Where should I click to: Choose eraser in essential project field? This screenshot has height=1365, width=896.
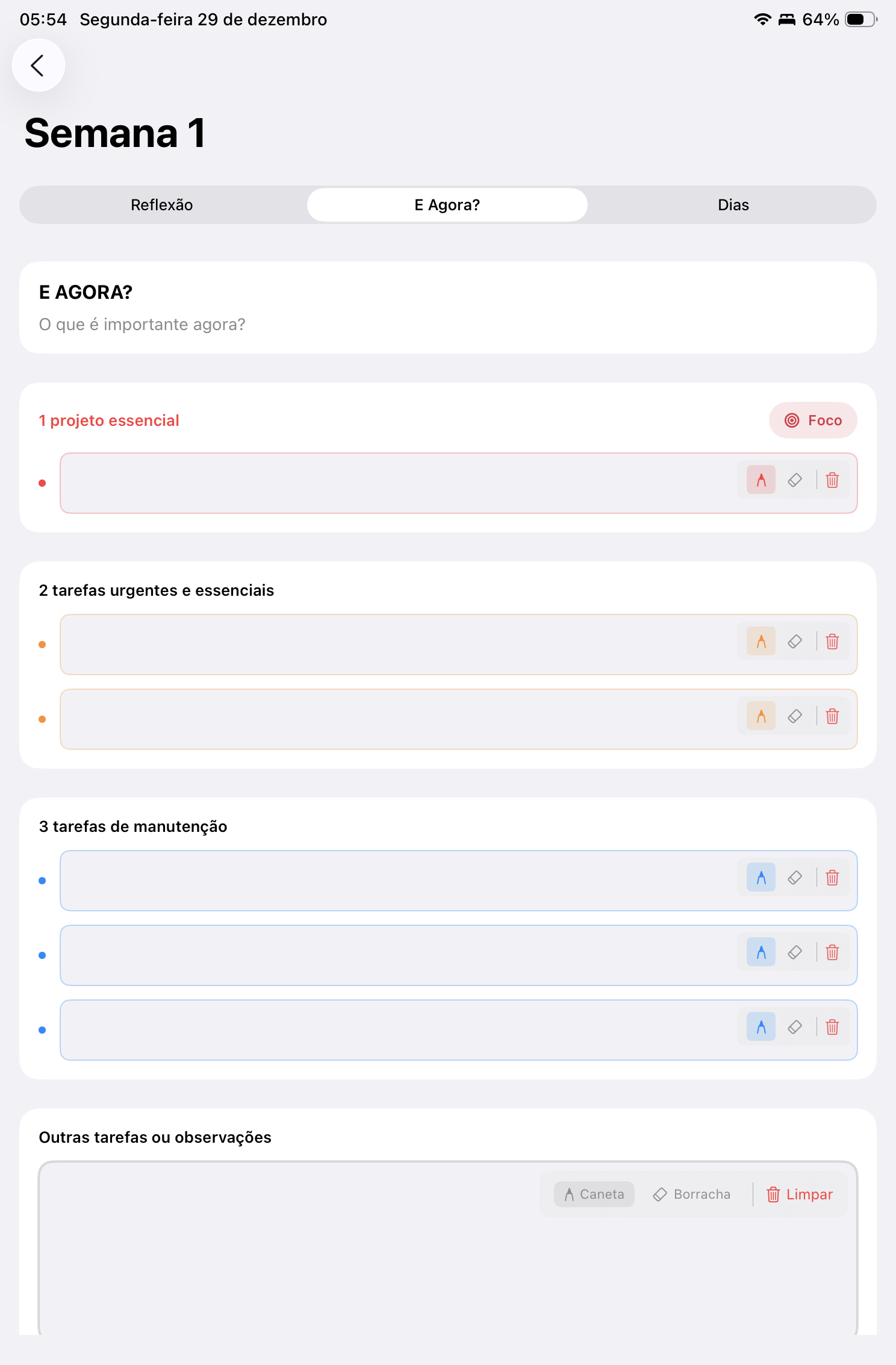(x=795, y=480)
